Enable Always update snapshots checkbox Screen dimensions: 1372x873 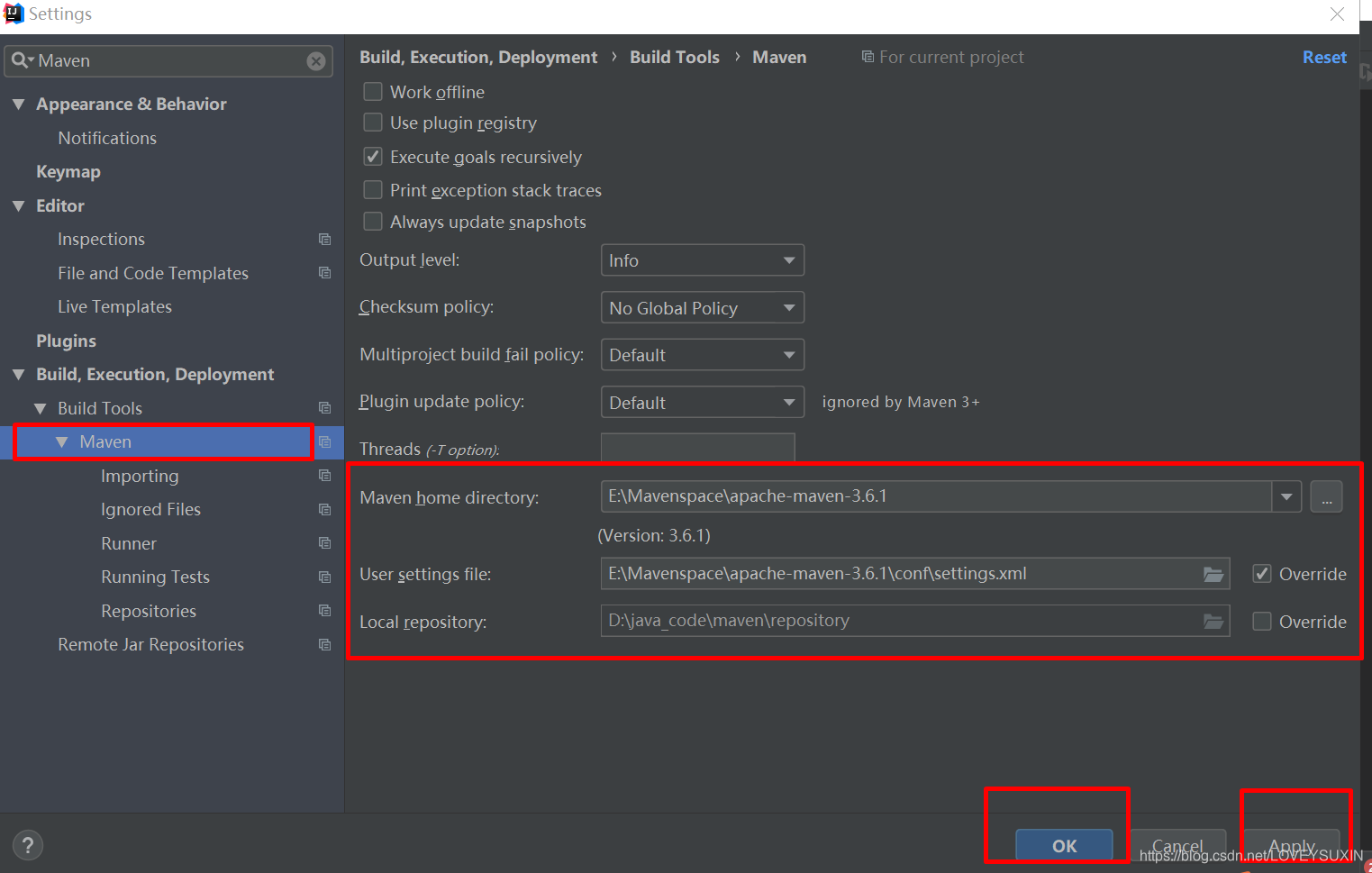[373, 222]
